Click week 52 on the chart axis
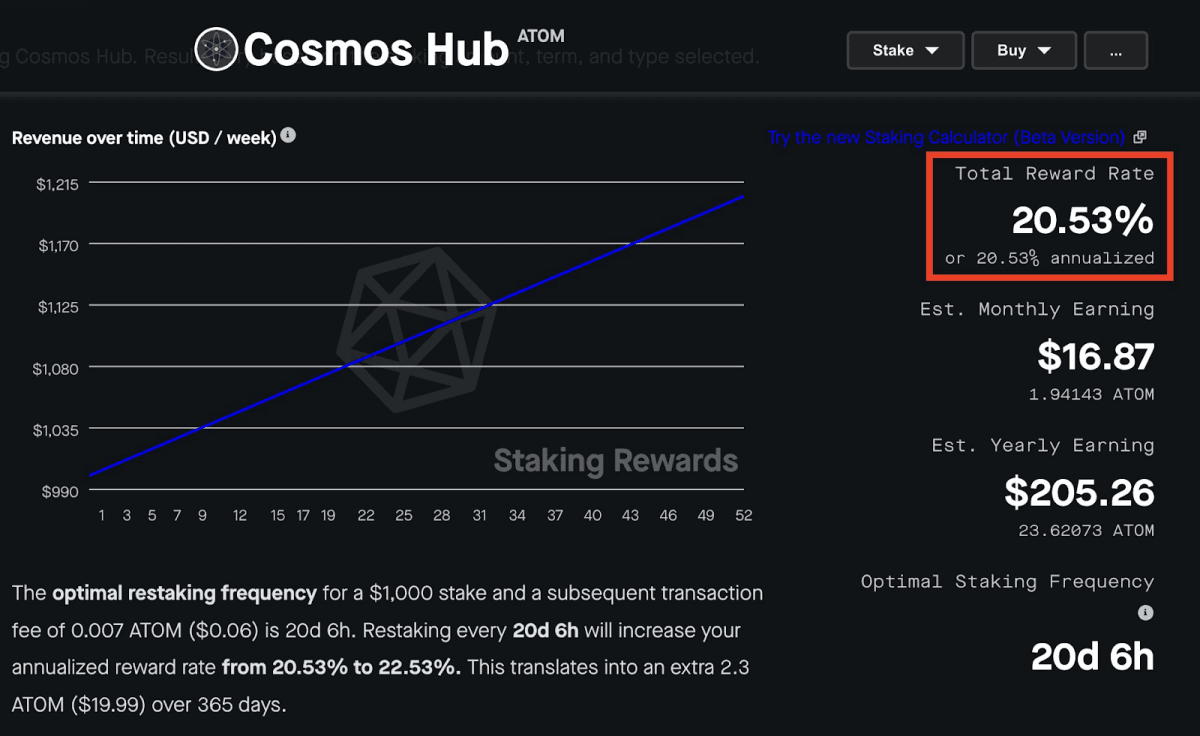The width and height of the screenshot is (1200, 736). tap(743, 516)
